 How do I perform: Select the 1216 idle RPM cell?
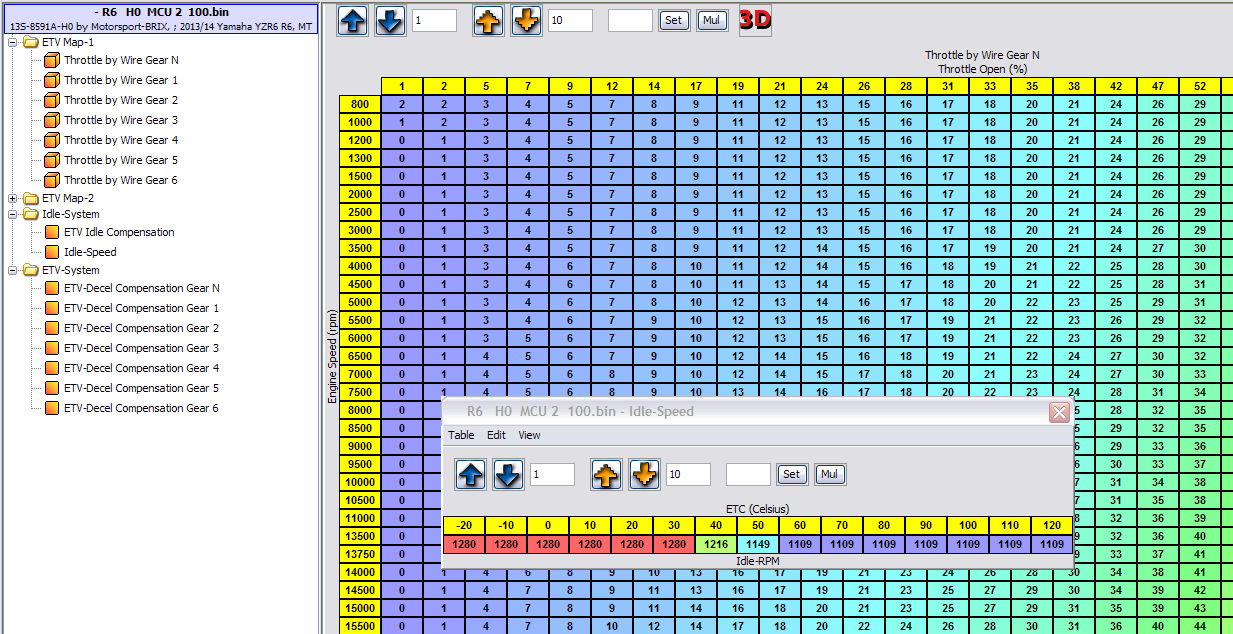coord(716,544)
